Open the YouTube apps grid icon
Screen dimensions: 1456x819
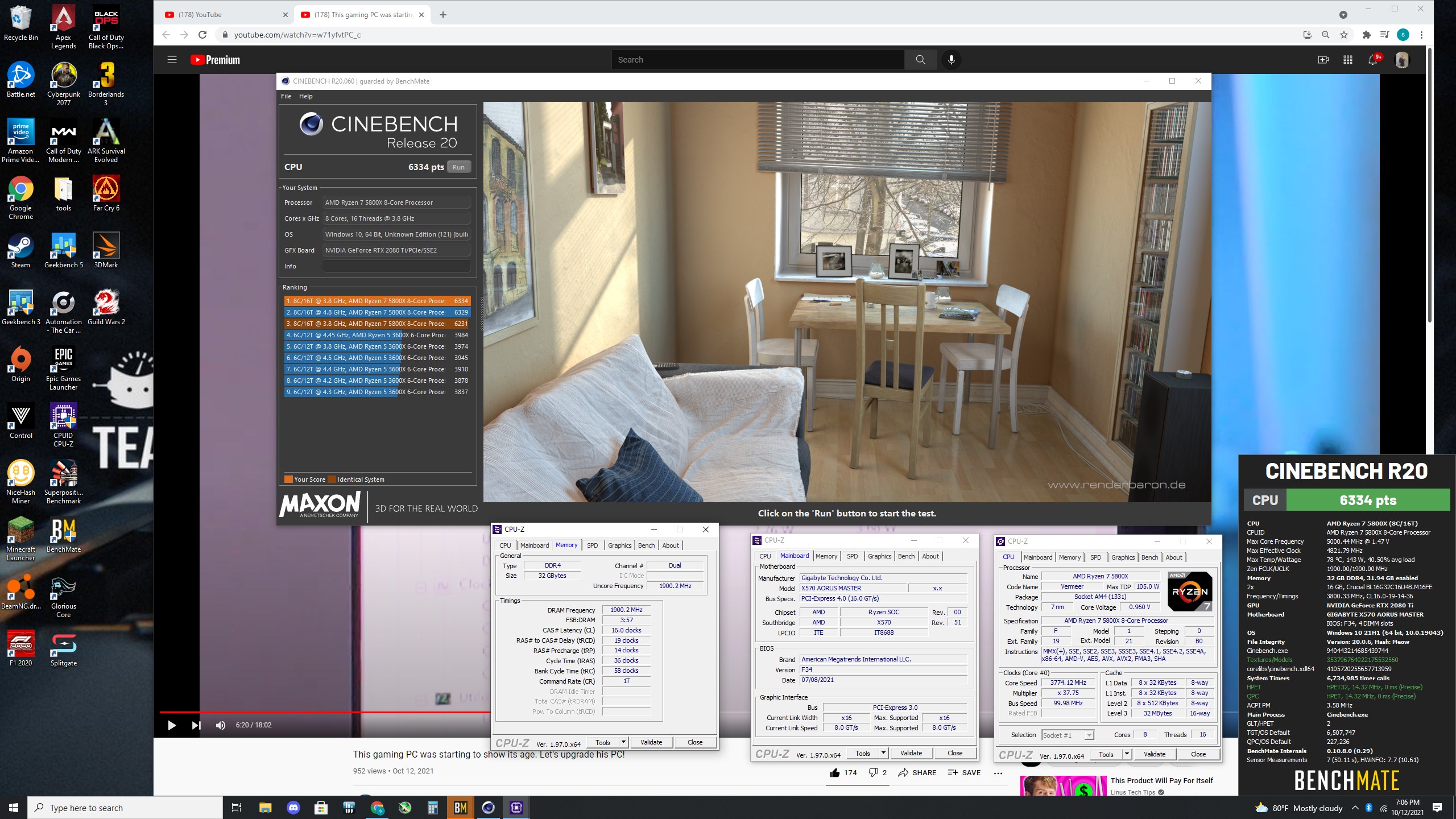point(1347,60)
